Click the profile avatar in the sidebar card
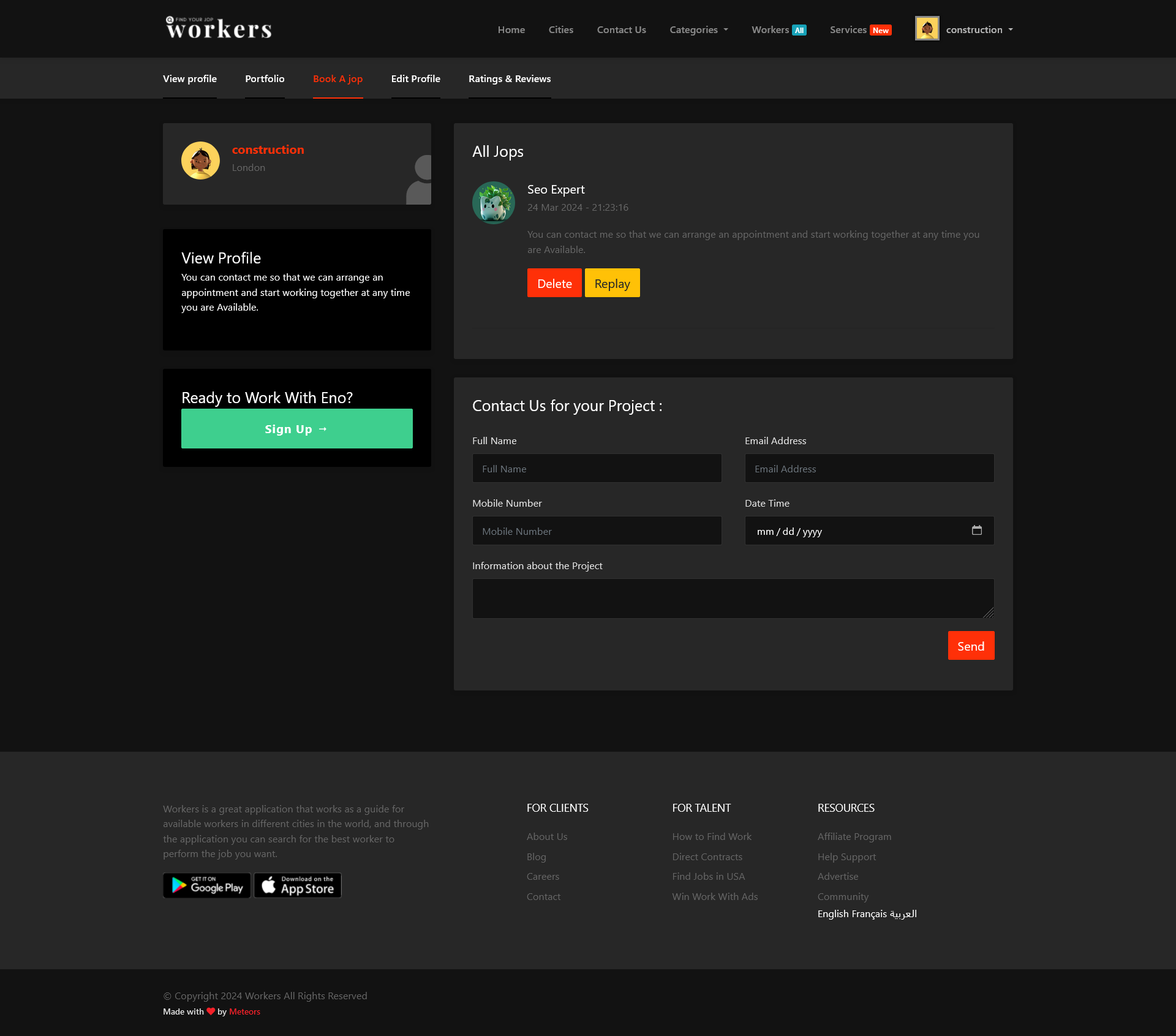 (x=200, y=161)
